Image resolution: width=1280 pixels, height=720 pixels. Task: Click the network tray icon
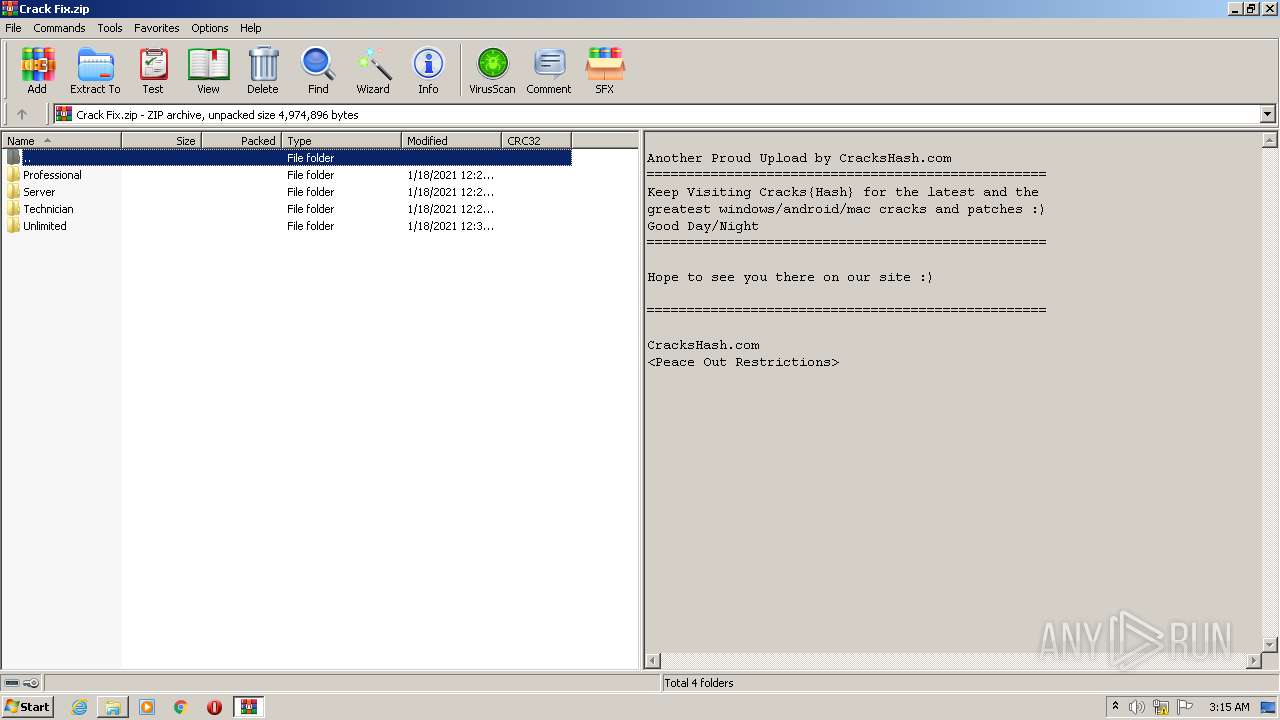click(x=1161, y=707)
